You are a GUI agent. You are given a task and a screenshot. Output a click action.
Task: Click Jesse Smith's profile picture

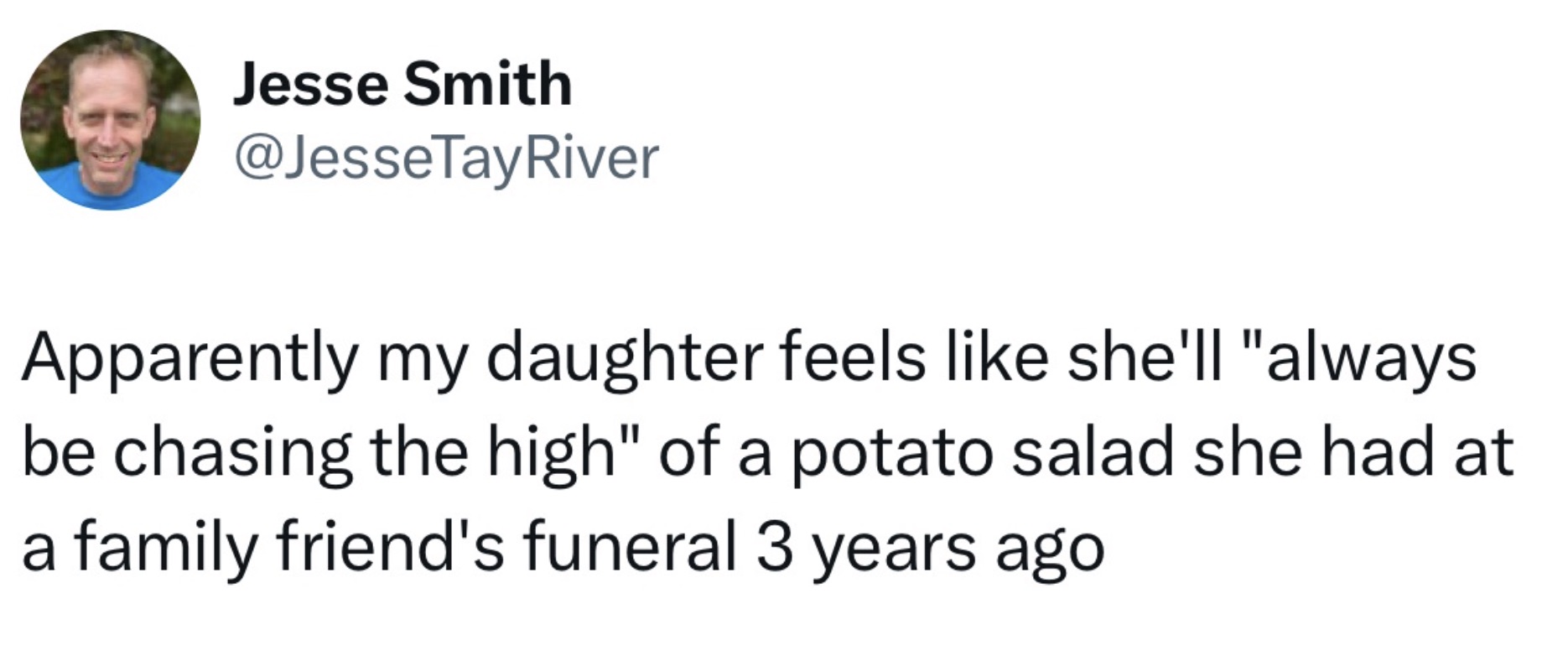[110, 120]
